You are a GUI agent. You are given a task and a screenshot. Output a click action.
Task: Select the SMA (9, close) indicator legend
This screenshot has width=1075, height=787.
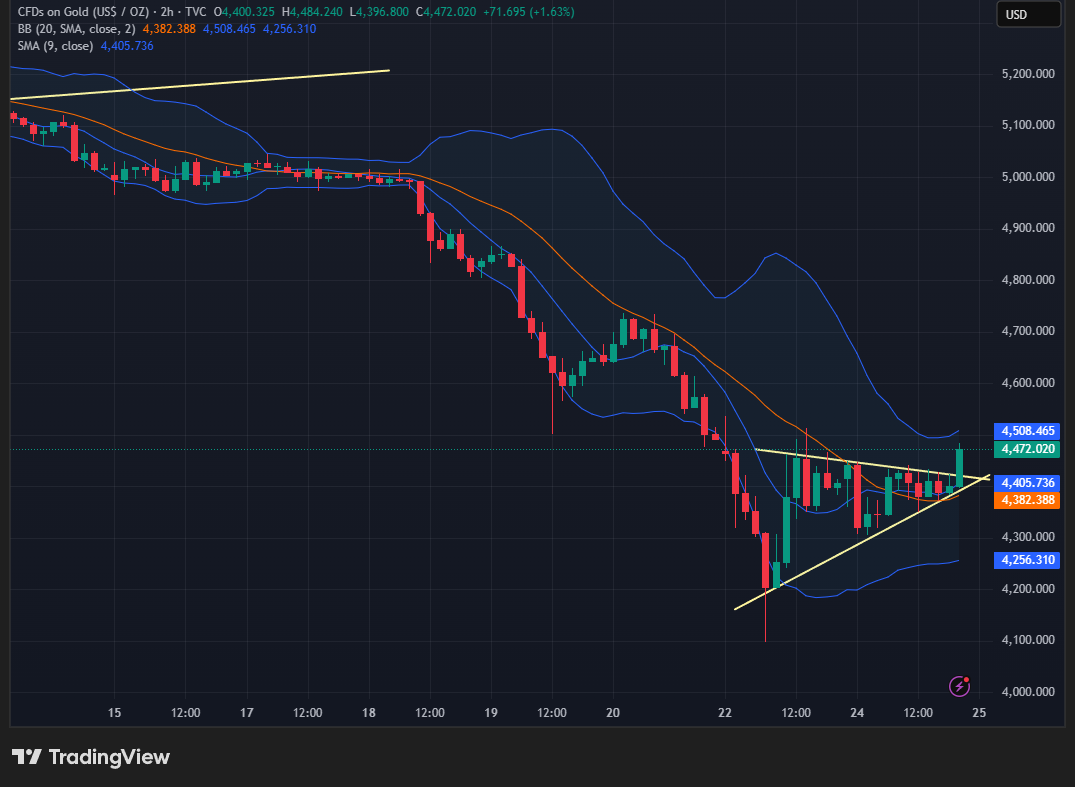(x=56, y=46)
